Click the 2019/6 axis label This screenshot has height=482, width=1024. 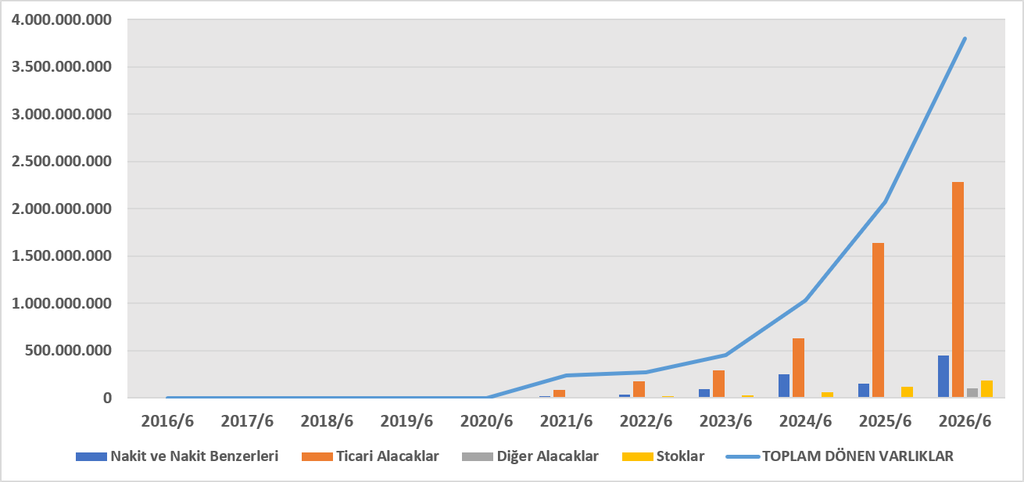[406, 421]
